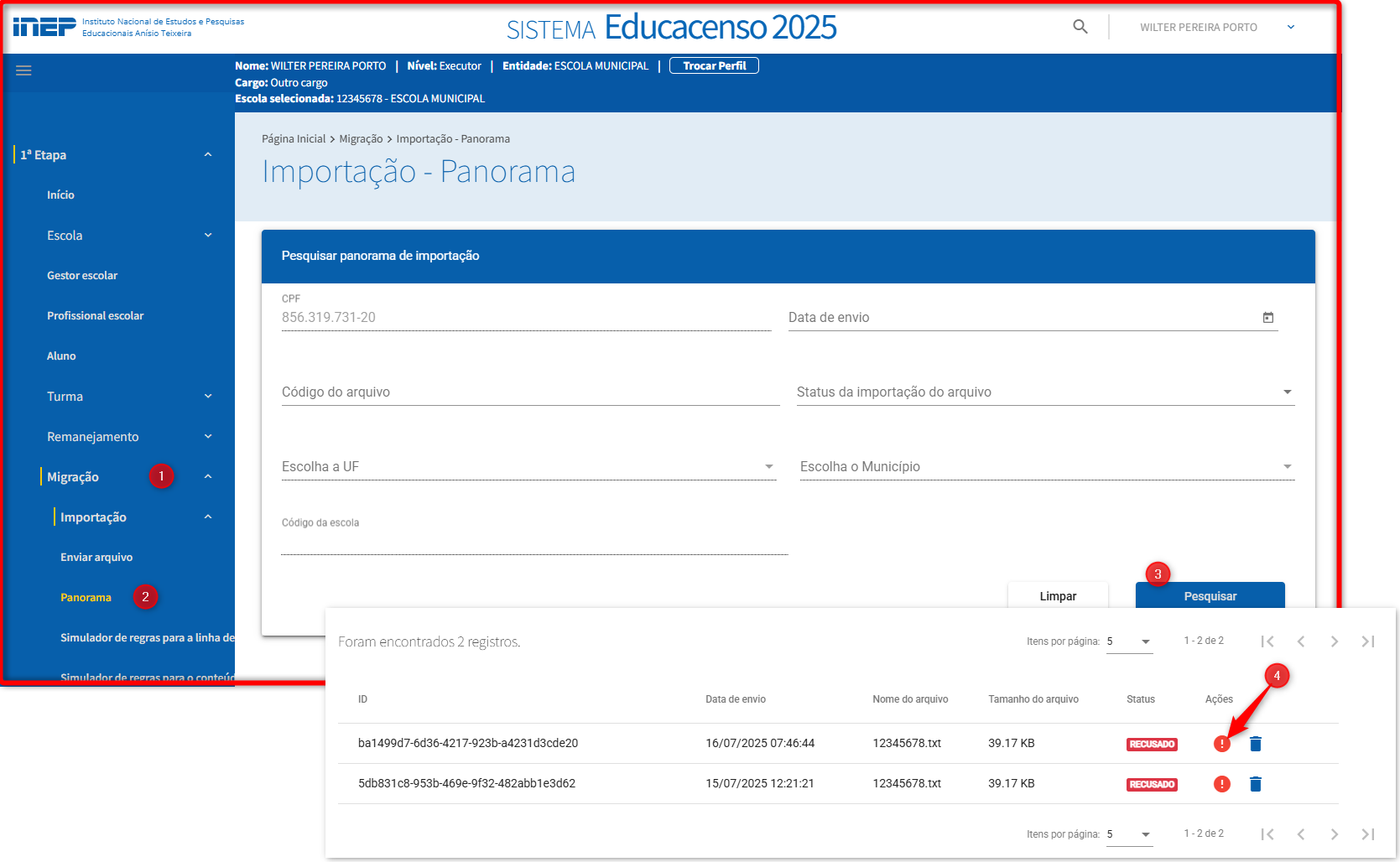Go to first page in top paginator
The height and width of the screenshot is (862, 1400).
[1267, 641]
